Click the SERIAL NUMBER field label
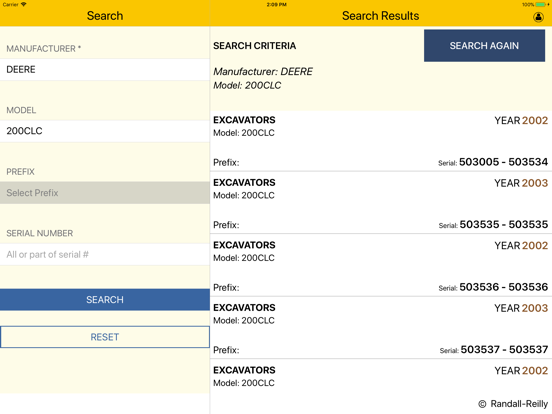The width and height of the screenshot is (552, 414). pyautogui.click(x=40, y=233)
